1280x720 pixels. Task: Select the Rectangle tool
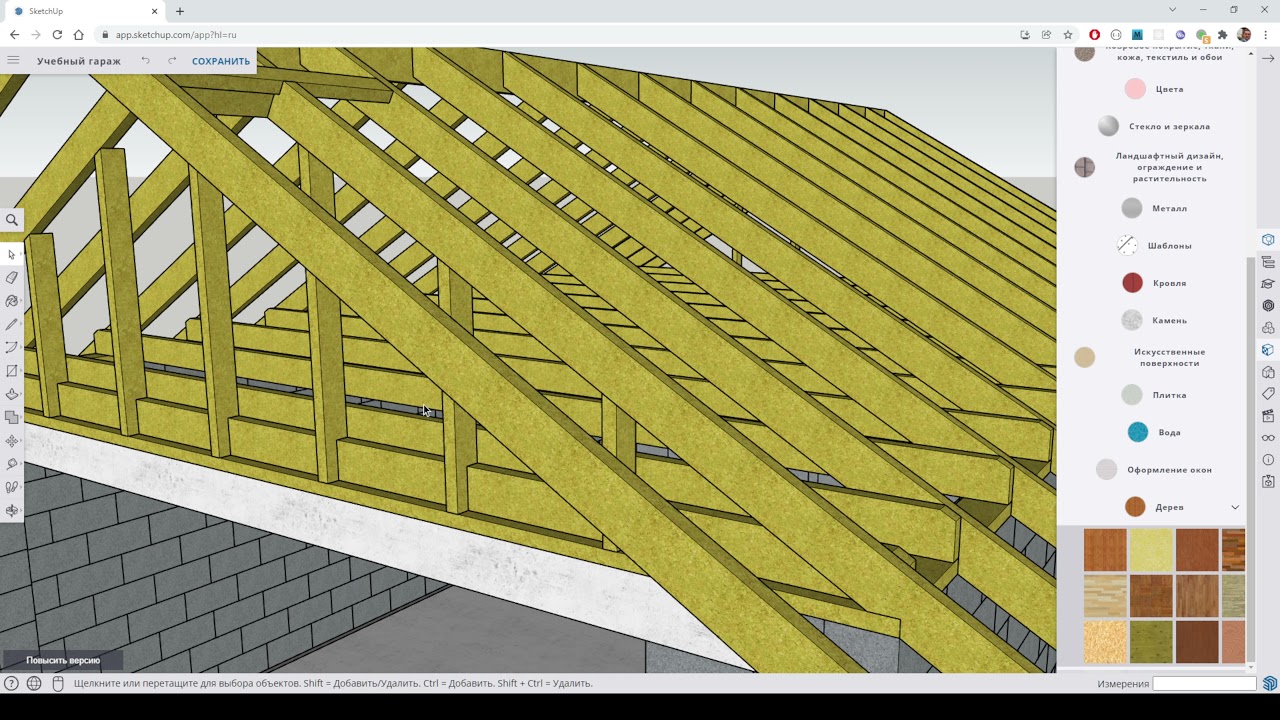[x=12, y=371]
